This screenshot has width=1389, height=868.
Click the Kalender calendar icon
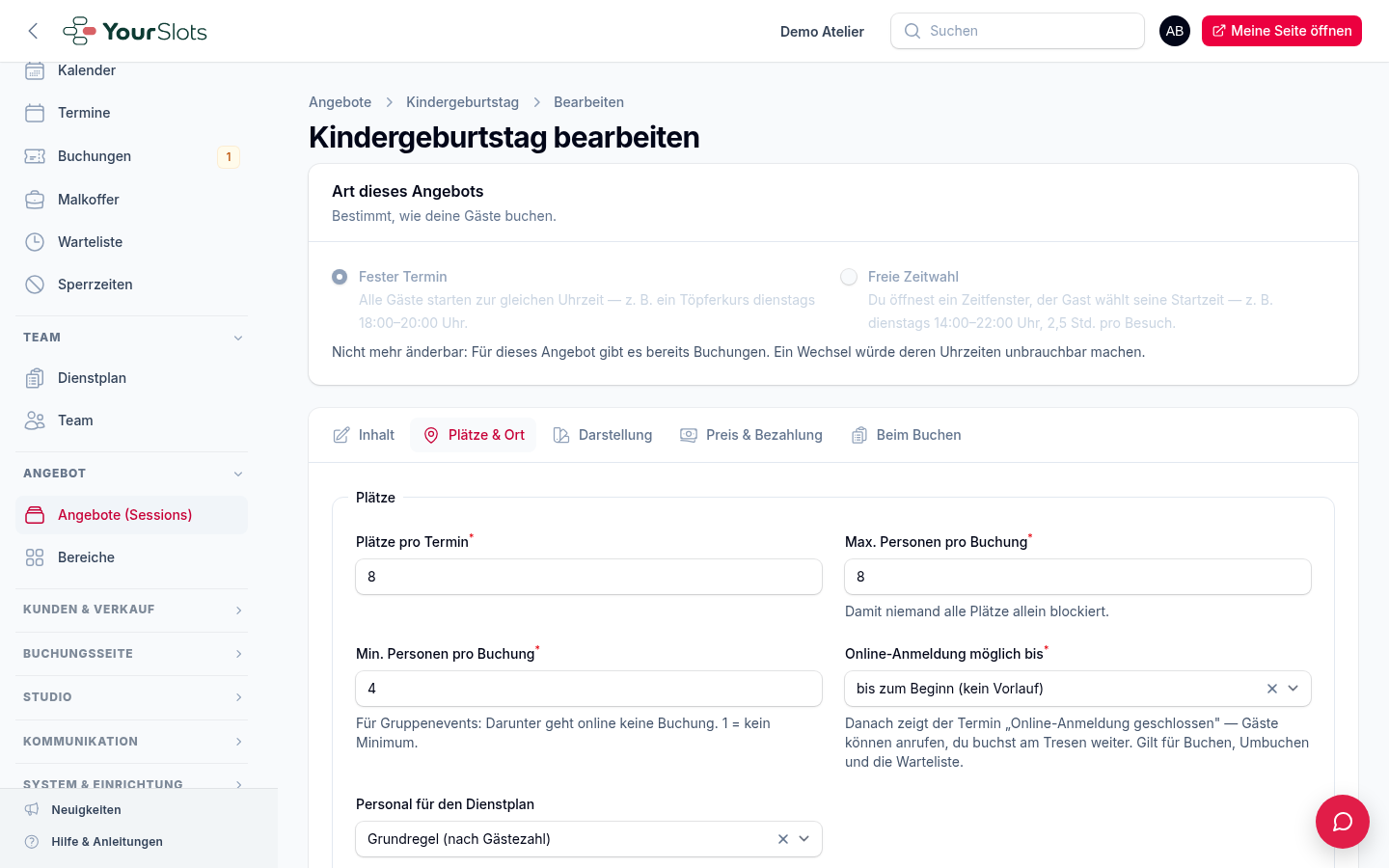tap(35, 70)
